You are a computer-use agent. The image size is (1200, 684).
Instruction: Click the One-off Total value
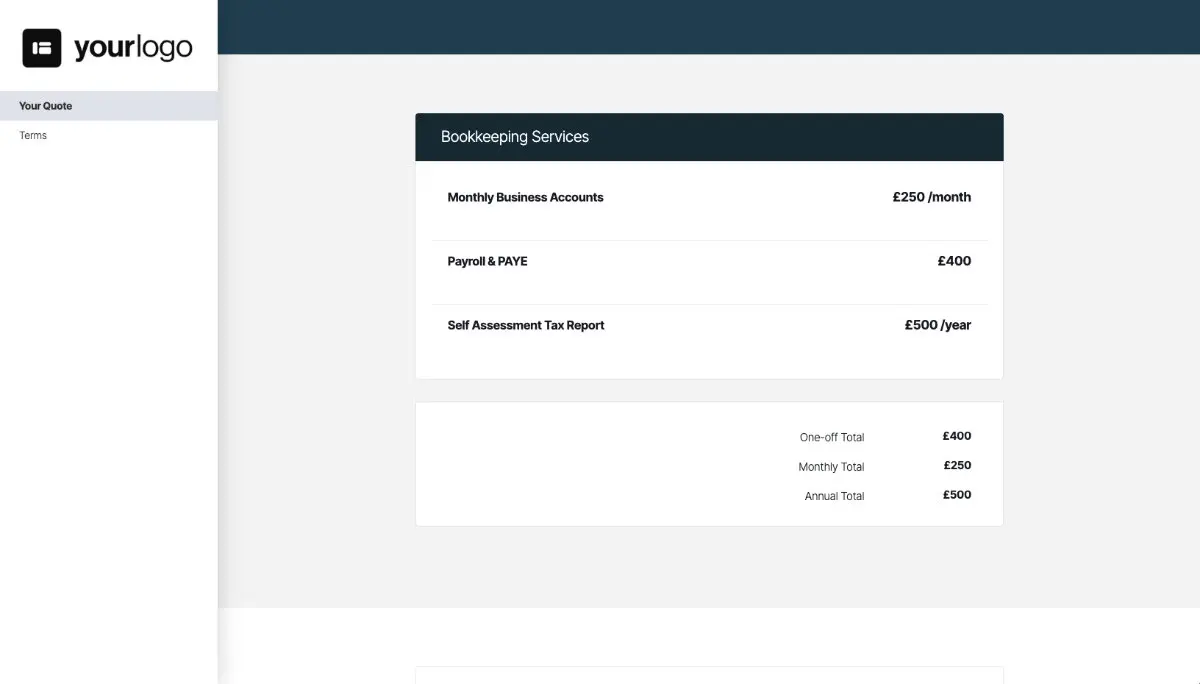[956, 436]
